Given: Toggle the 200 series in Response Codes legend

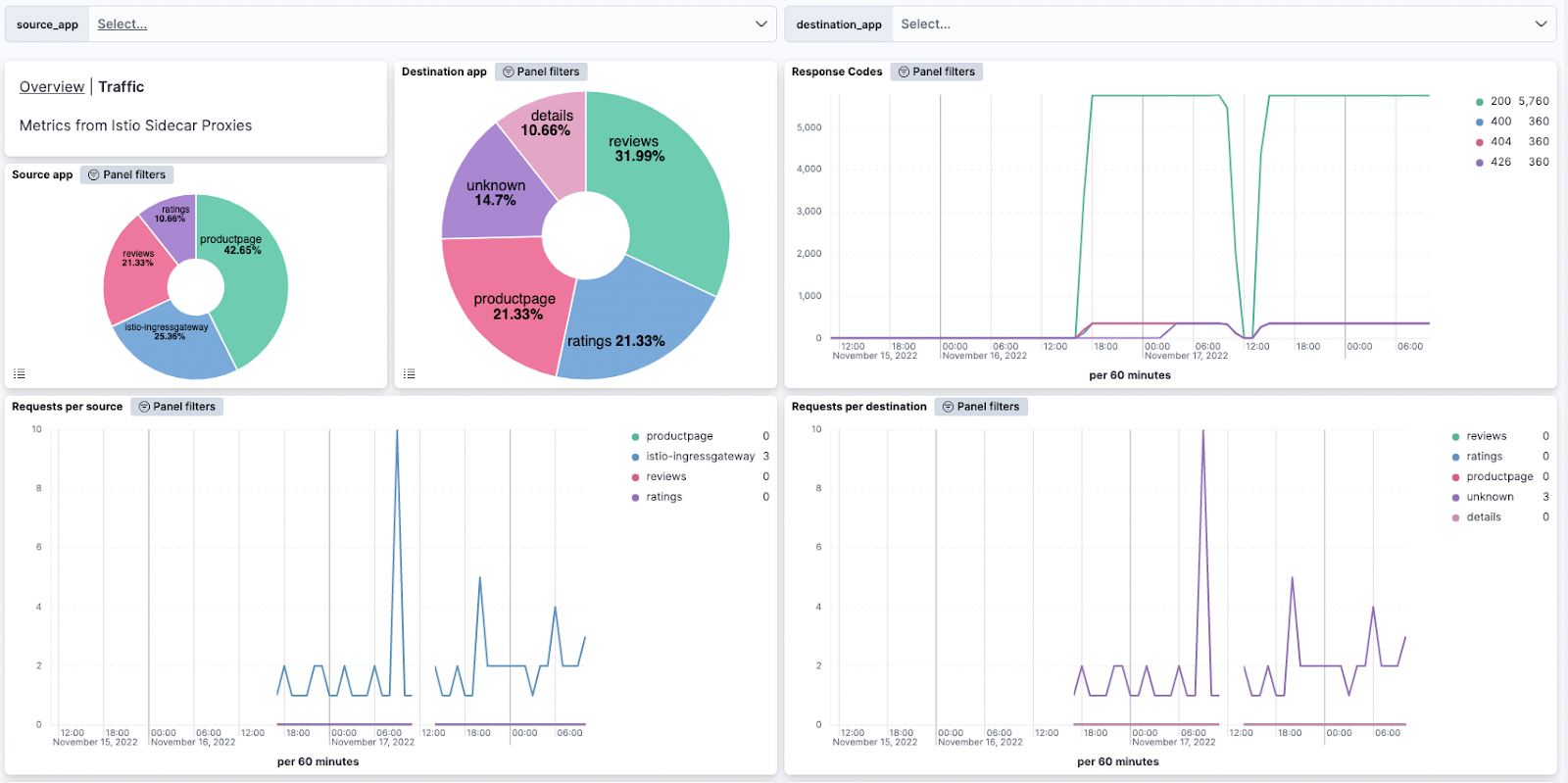Looking at the screenshot, I should [x=1499, y=102].
